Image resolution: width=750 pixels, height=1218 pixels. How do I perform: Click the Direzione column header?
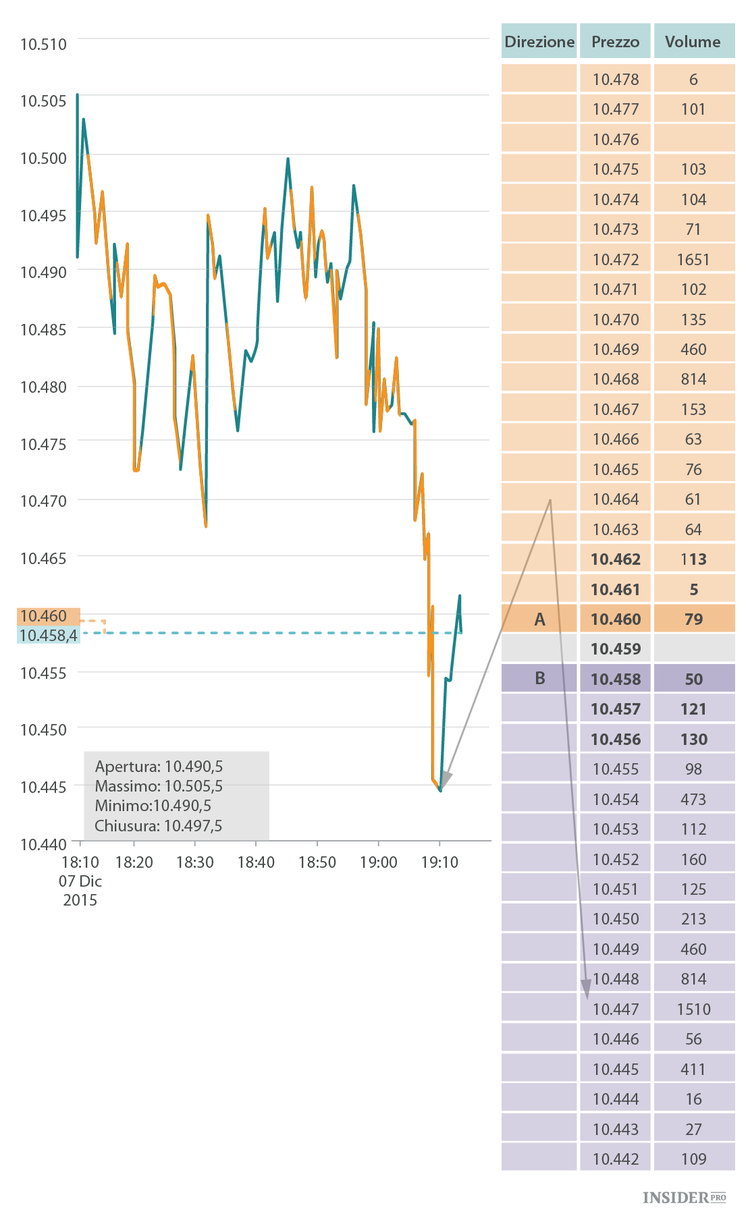point(539,42)
